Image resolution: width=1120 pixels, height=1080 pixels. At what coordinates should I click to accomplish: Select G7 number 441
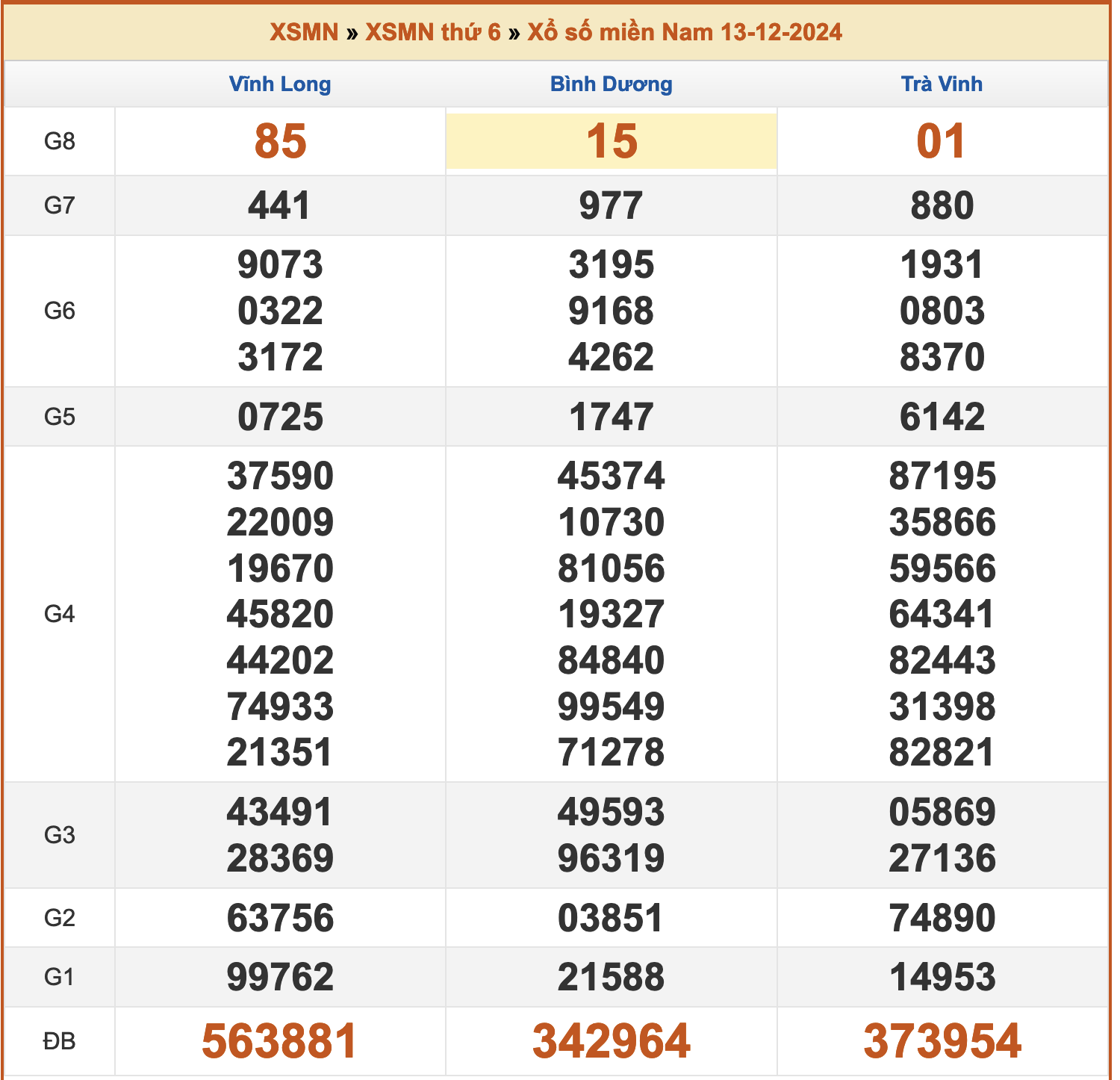tap(280, 205)
